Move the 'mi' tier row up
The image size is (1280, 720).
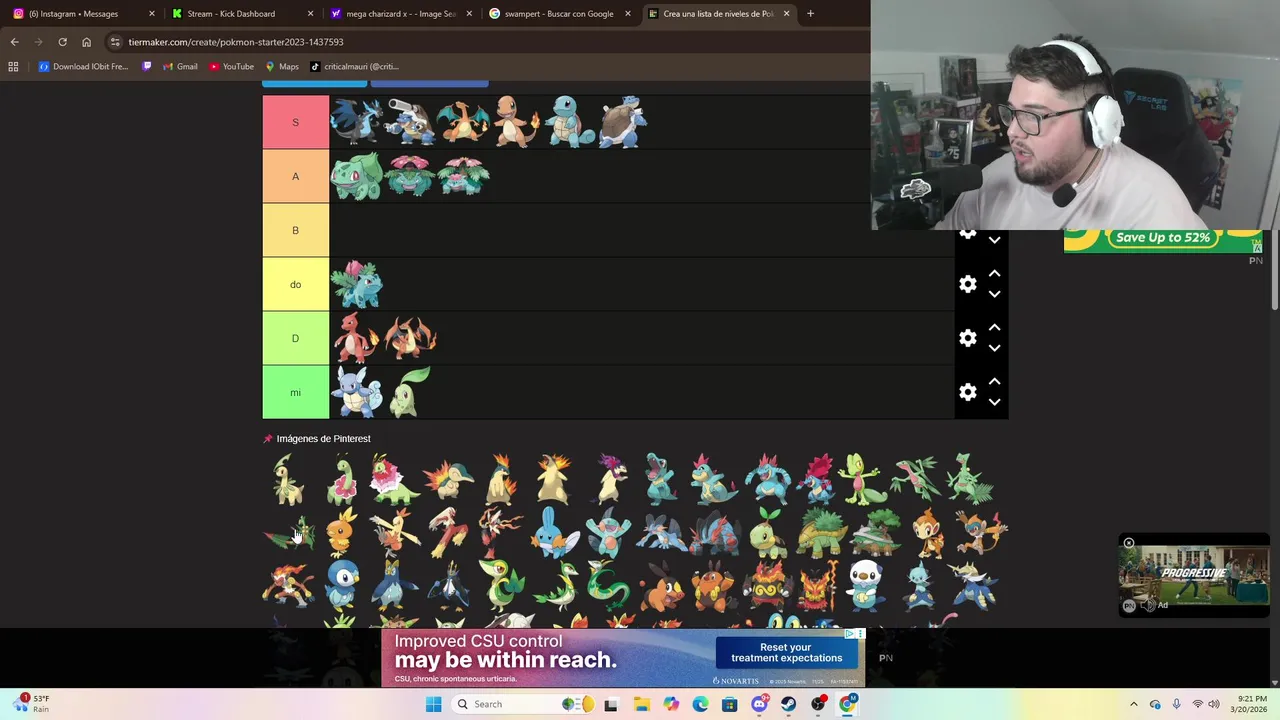(994, 381)
